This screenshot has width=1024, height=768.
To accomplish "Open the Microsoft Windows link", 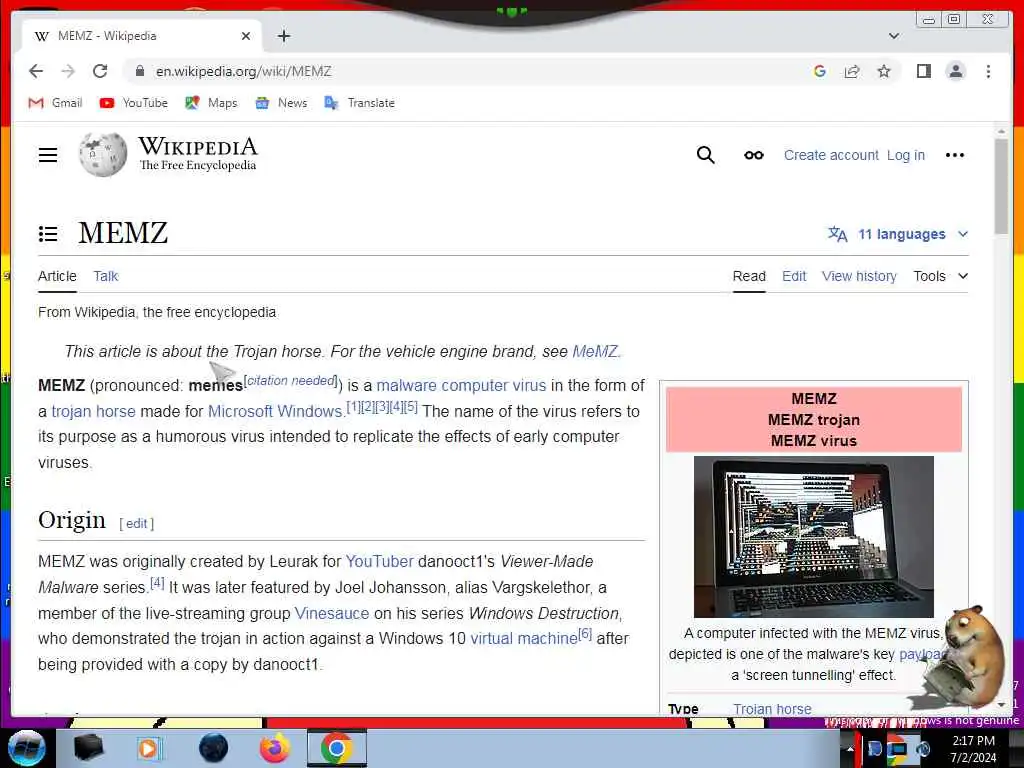I will 275,411.
